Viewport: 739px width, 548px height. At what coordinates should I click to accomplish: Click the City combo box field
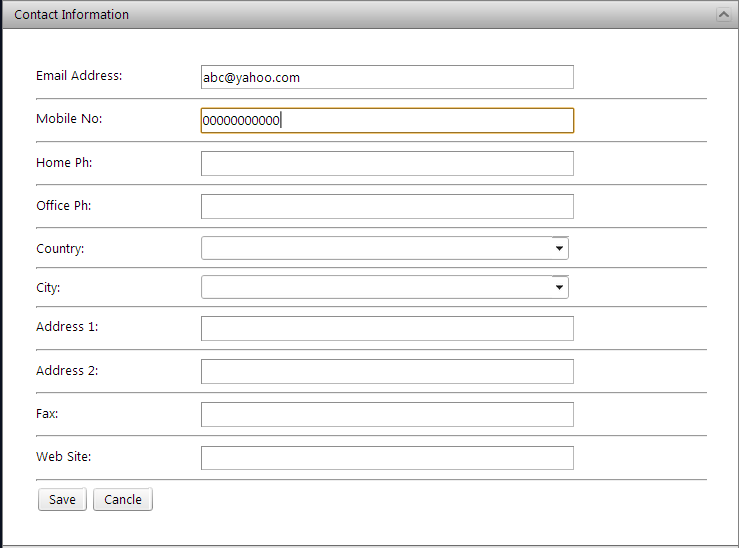tap(376, 288)
